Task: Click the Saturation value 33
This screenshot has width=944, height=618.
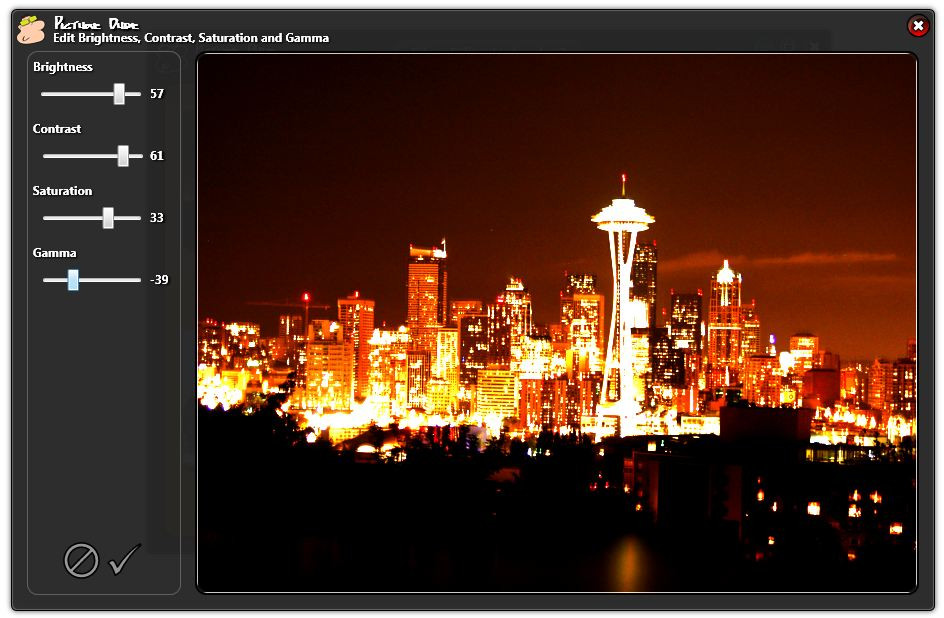Action: point(157,218)
